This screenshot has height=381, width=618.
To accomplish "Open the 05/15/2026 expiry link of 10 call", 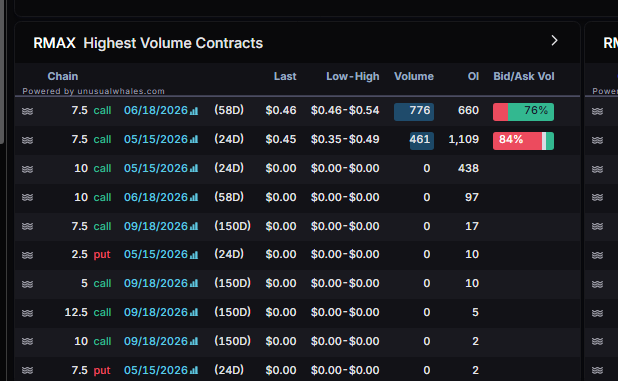I will (x=156, y=168).
